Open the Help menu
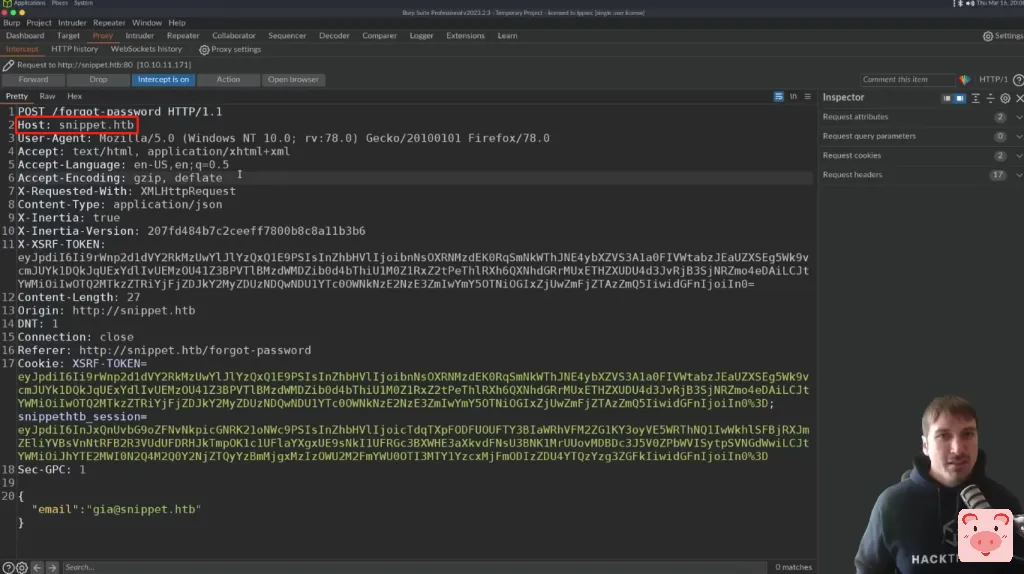This screenshot has width=1024, height=574. (177, 23)
